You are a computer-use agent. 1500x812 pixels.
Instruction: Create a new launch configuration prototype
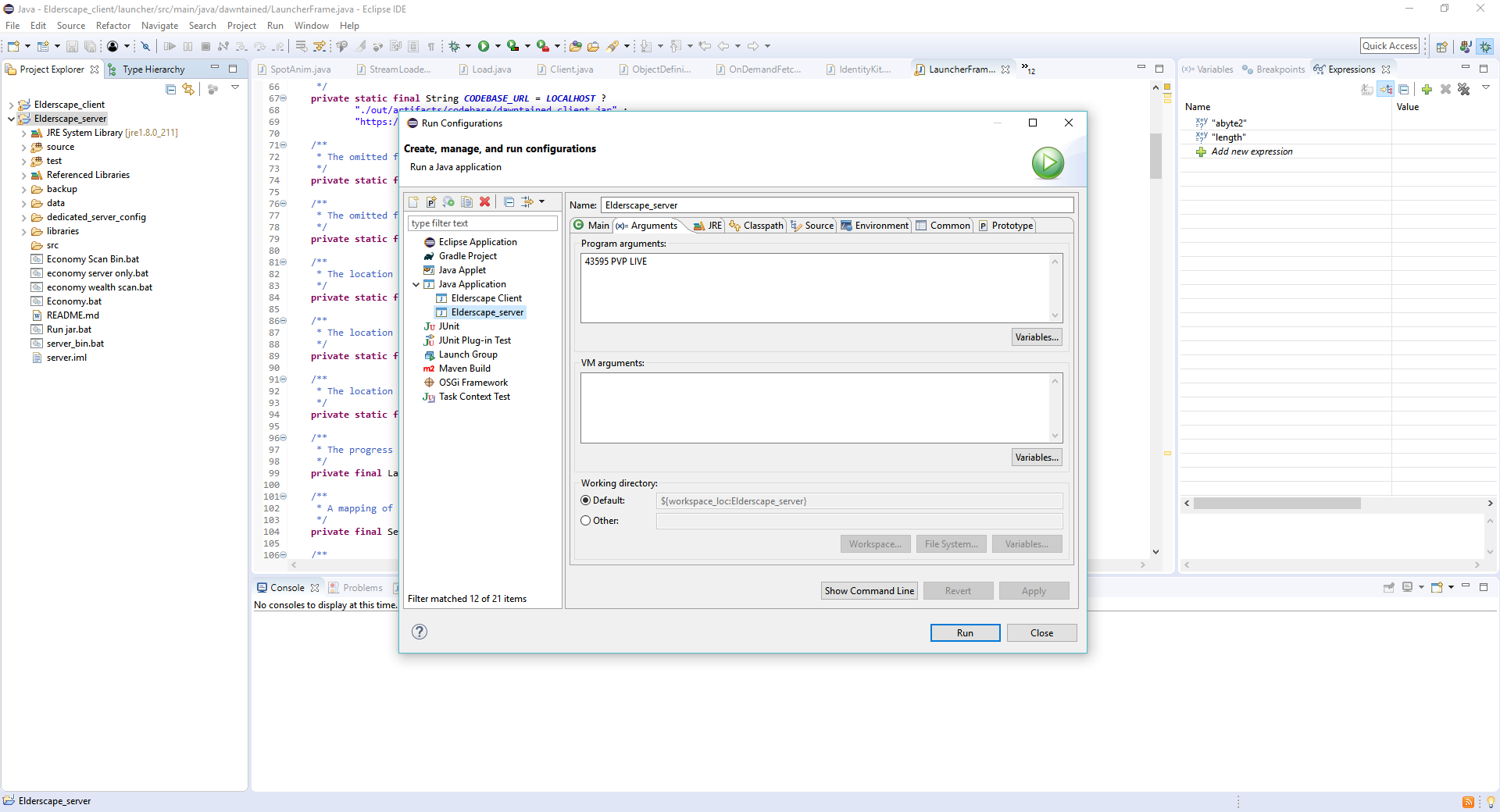point(431,202)
